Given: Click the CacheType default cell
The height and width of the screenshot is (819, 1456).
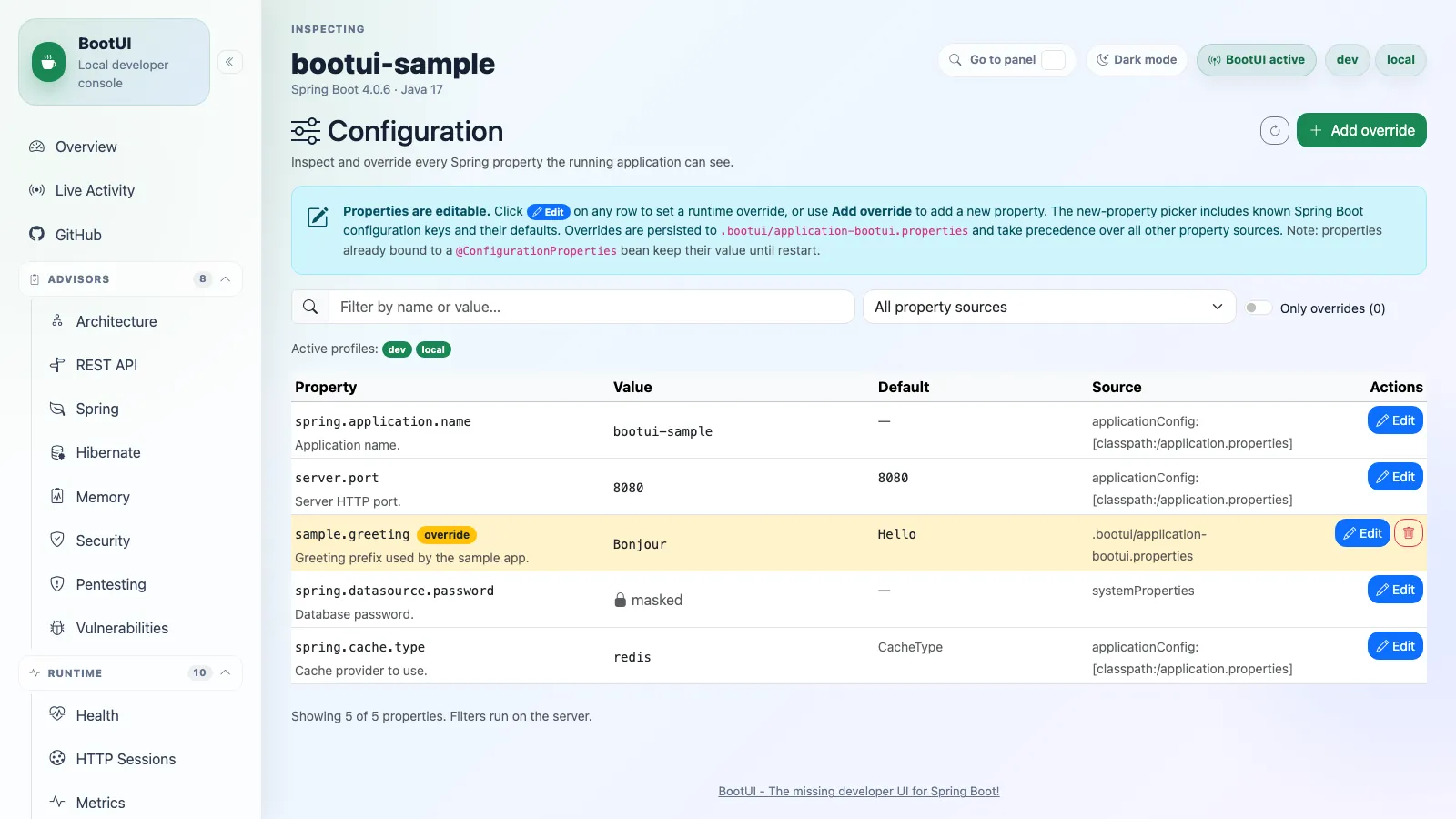Looking at the screenshot, I should click(x=910, y=647).
